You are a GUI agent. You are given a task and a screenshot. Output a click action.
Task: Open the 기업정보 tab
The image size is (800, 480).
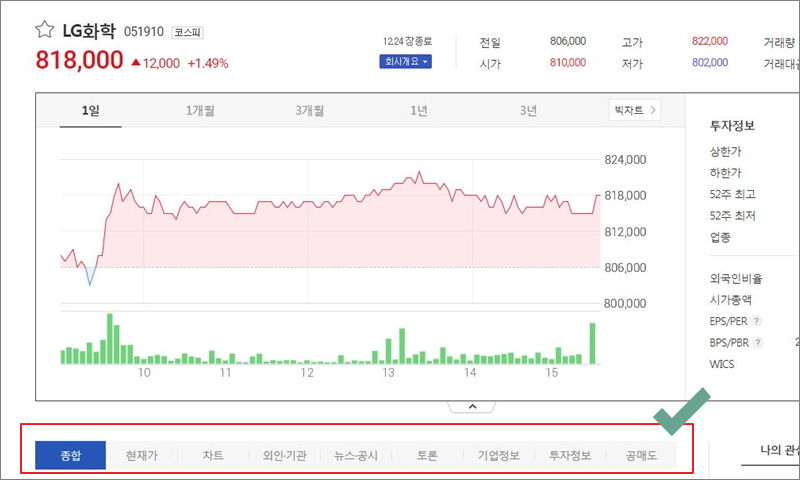[498, 455]
